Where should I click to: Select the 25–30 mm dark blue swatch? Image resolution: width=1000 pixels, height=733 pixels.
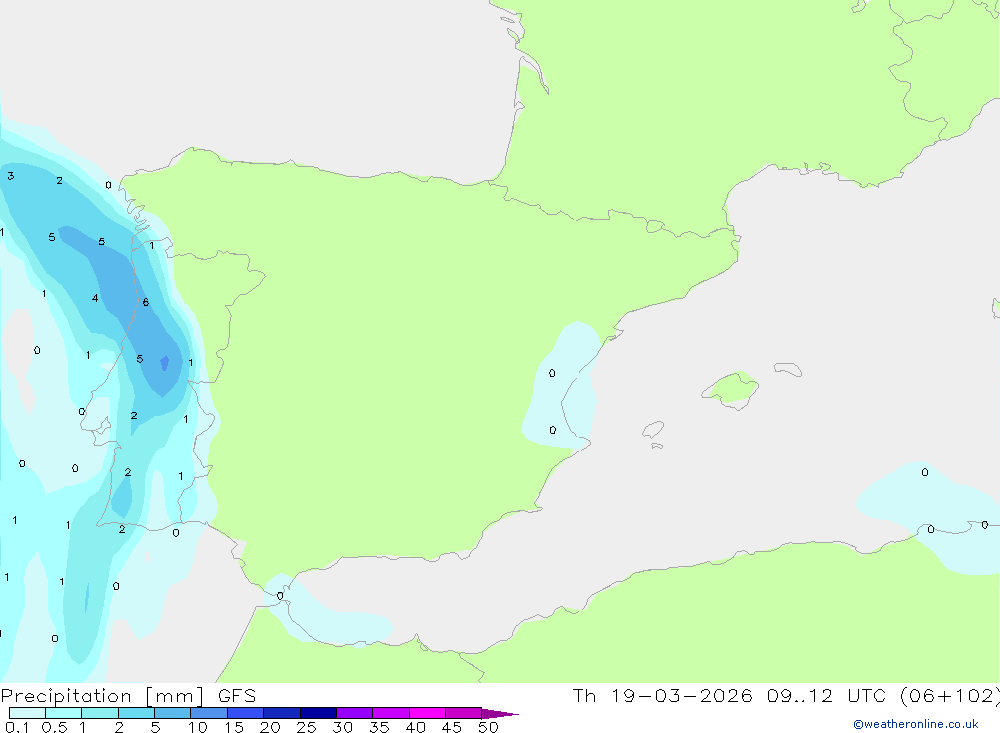(x=318, y=713)
